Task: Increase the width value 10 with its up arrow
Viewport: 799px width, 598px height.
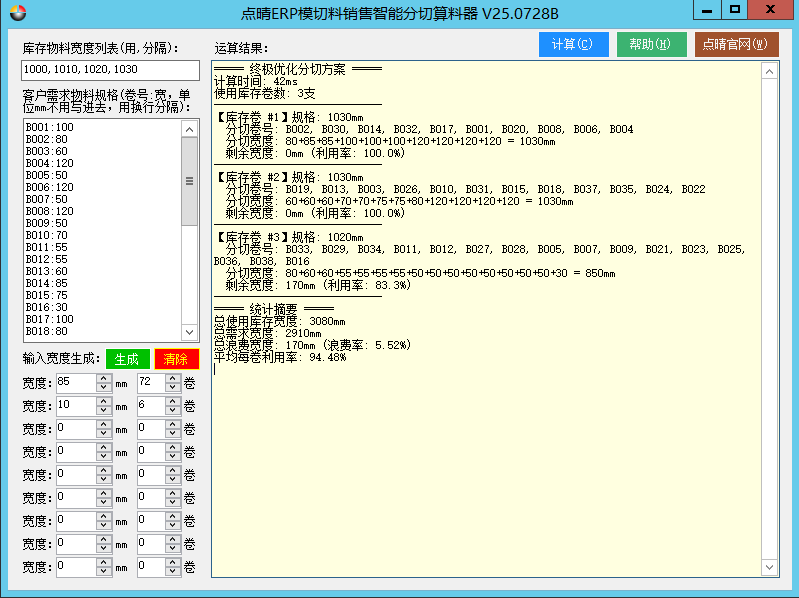Action: (104, 400)
